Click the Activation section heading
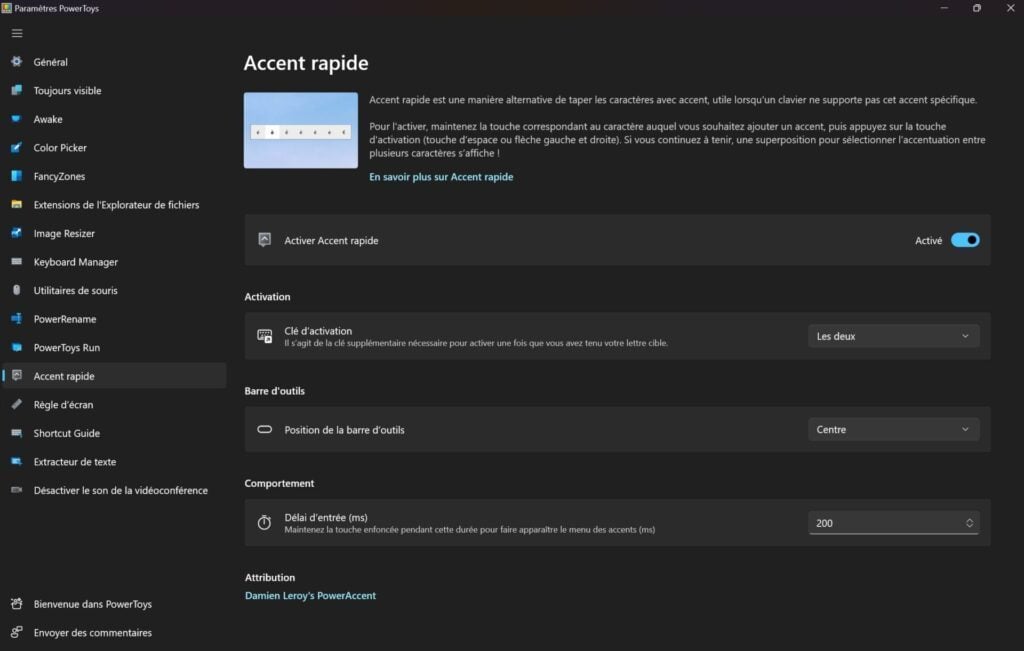Viewport: 1024px width, 651px height. (x=267, y=296)
